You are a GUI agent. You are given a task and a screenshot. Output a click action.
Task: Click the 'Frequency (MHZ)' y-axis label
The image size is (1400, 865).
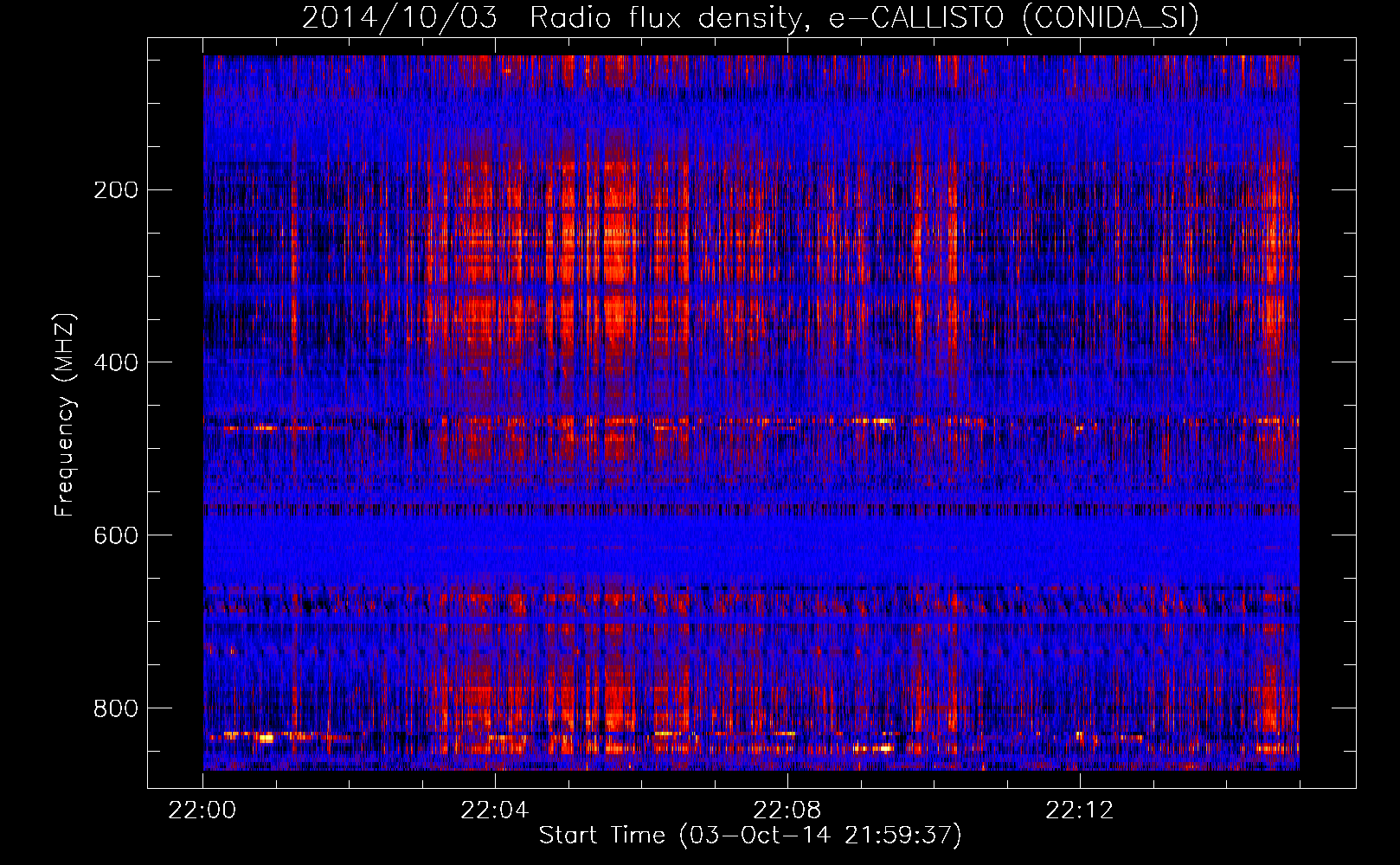(65, 415)
